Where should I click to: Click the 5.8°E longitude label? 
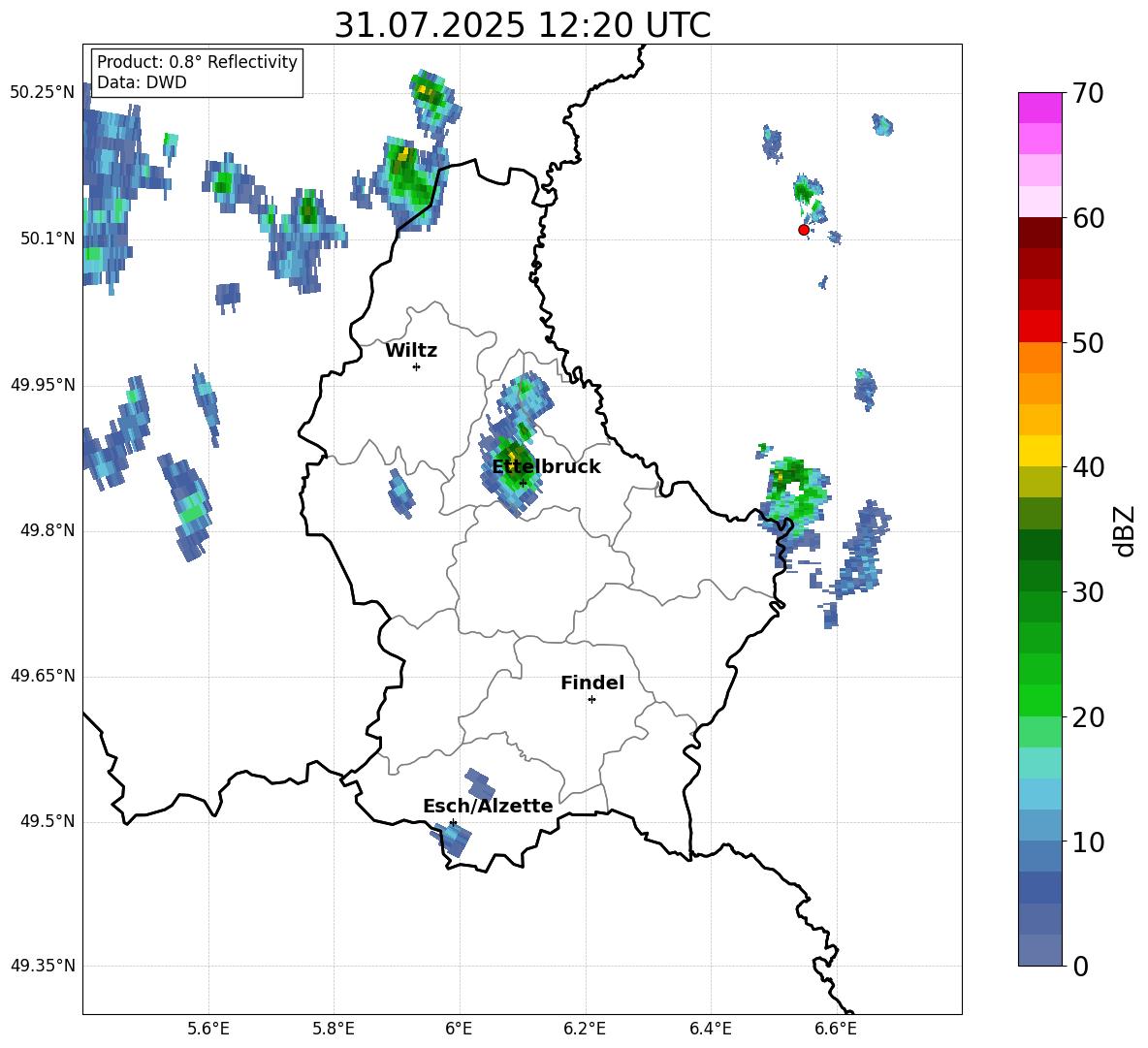point(334,1029)
